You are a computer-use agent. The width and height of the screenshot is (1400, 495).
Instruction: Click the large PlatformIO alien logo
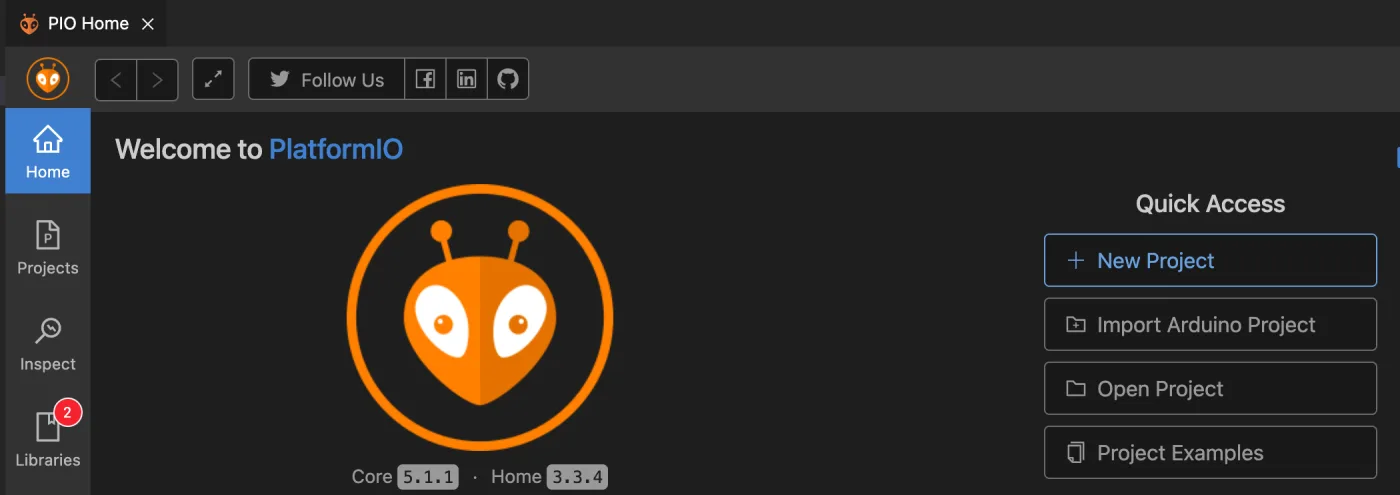[480, 317]
